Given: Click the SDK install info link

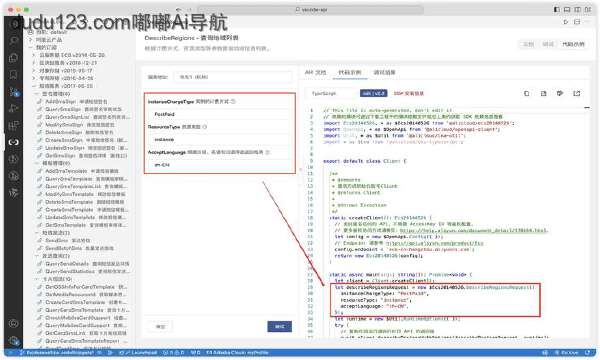Looking at the screenshot, I should click(x=409, y=93).
